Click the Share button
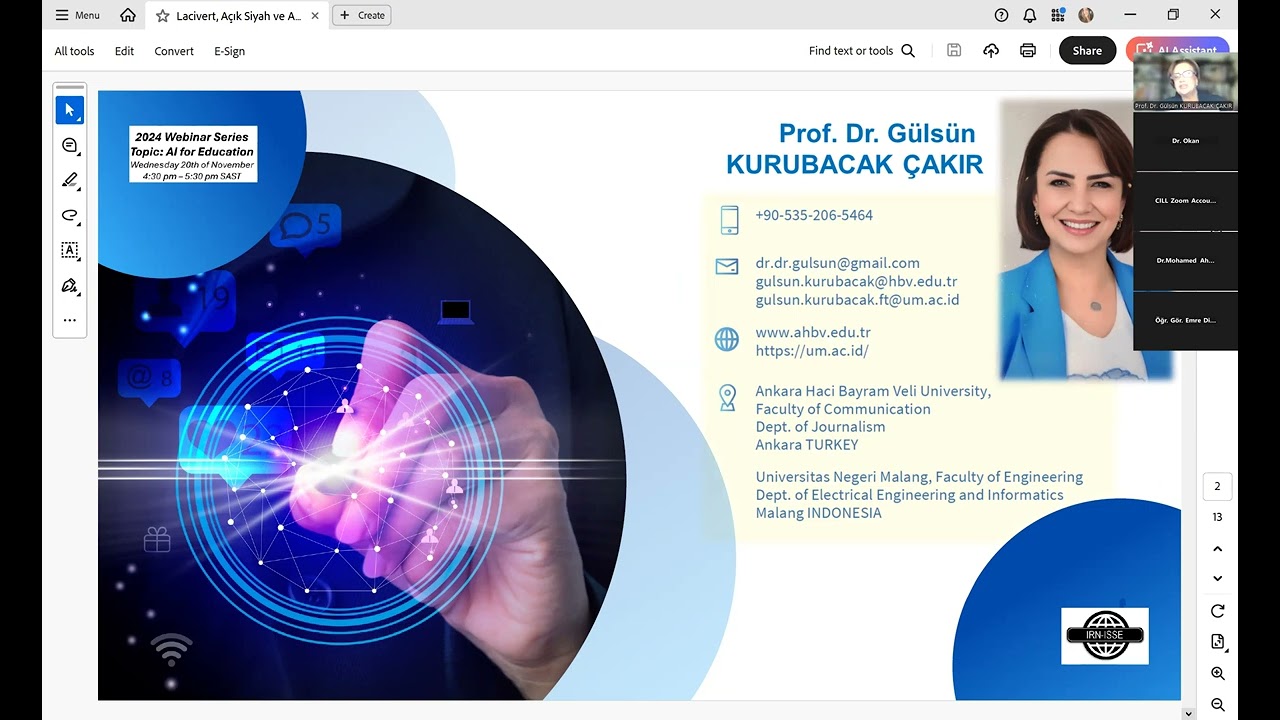 (x=1087, y=51)
